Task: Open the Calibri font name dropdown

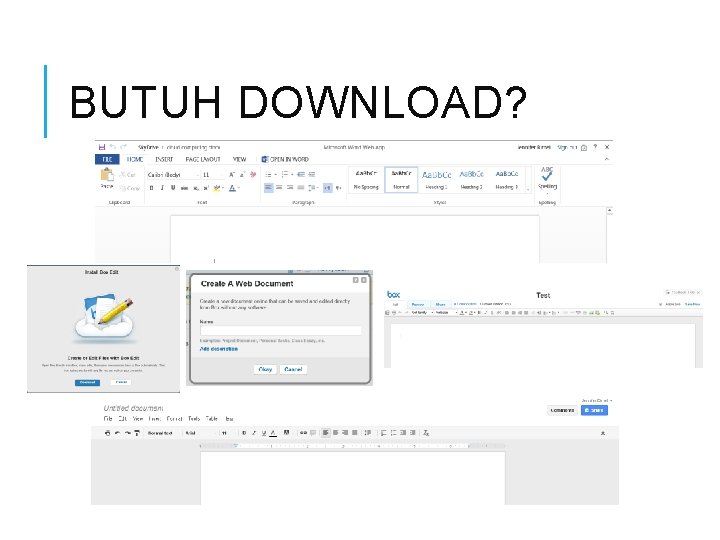Action: coord(173,175)
